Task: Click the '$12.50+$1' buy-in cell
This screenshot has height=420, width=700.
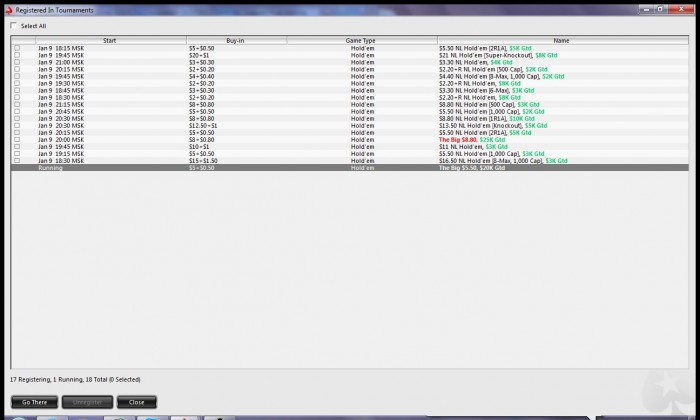Action: [x=203, y=125]
